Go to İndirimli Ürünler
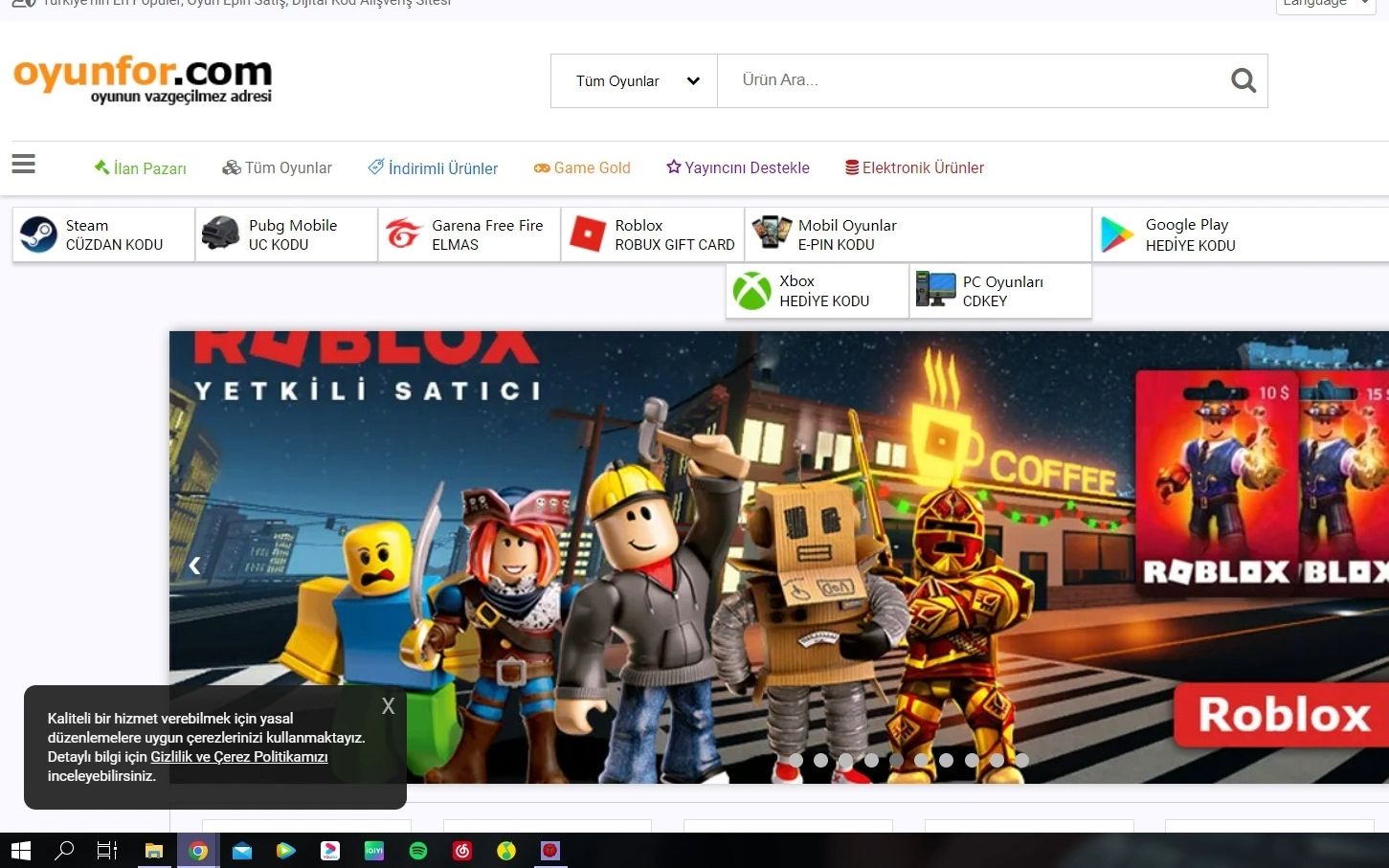This screenshot has height=868, width=1389. tap(433, 167)
